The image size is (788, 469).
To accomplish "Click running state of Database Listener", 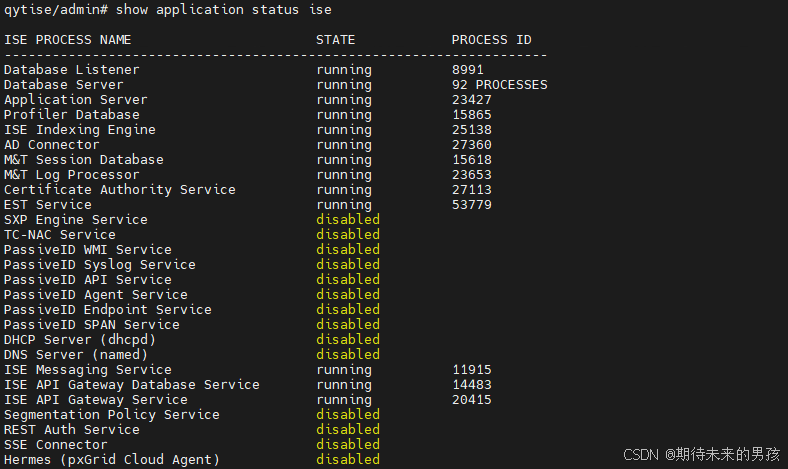I will point(344,69).
